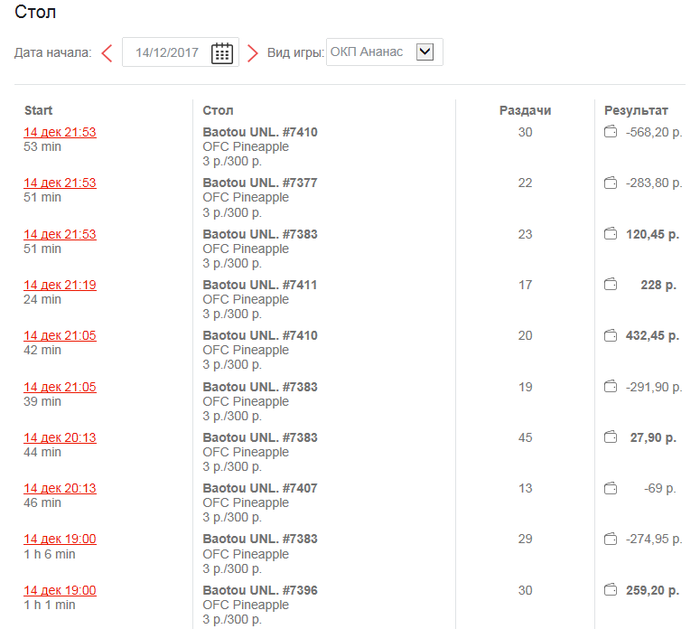Click the 14/12/2017 start date field
The image size is (700, 629).
(167, 53)
